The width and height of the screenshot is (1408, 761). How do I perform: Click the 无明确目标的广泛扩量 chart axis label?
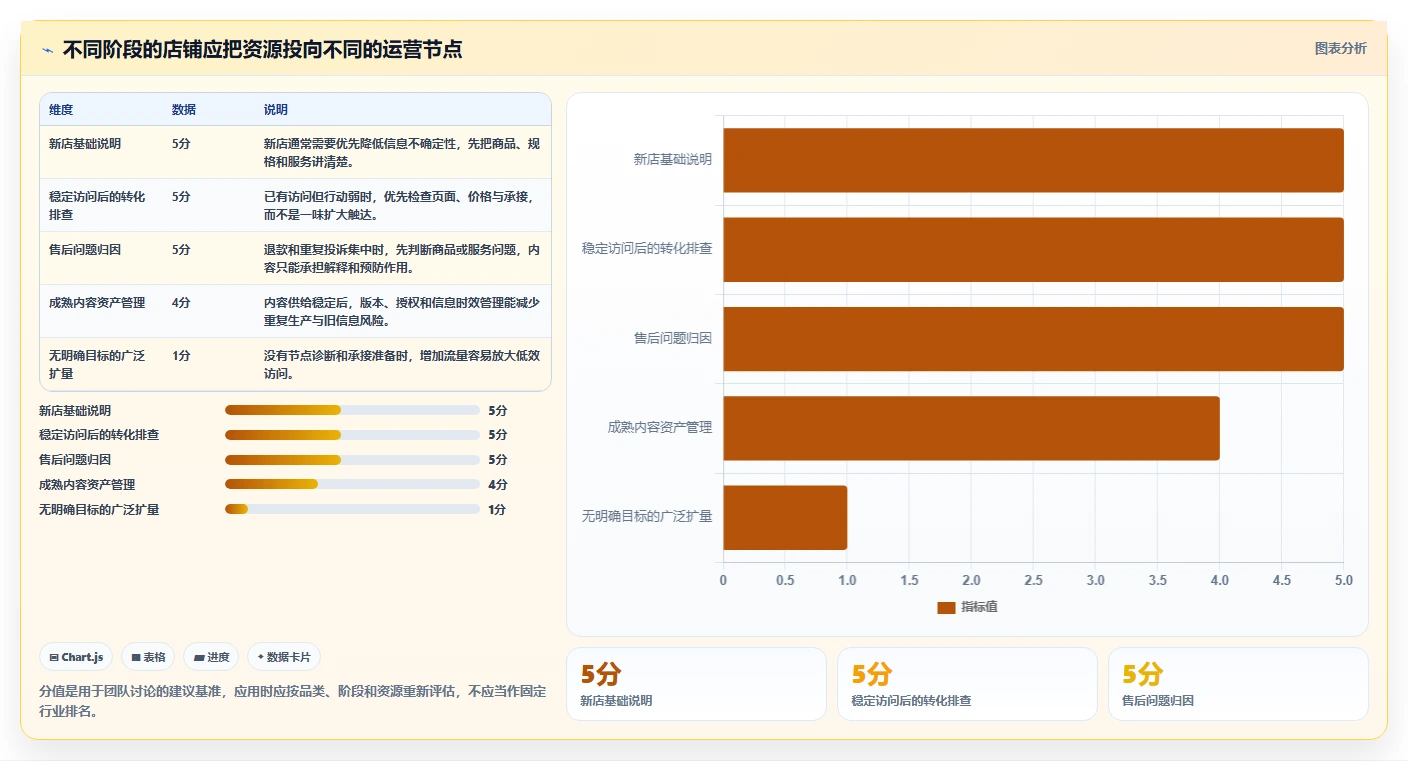(647, 517)
